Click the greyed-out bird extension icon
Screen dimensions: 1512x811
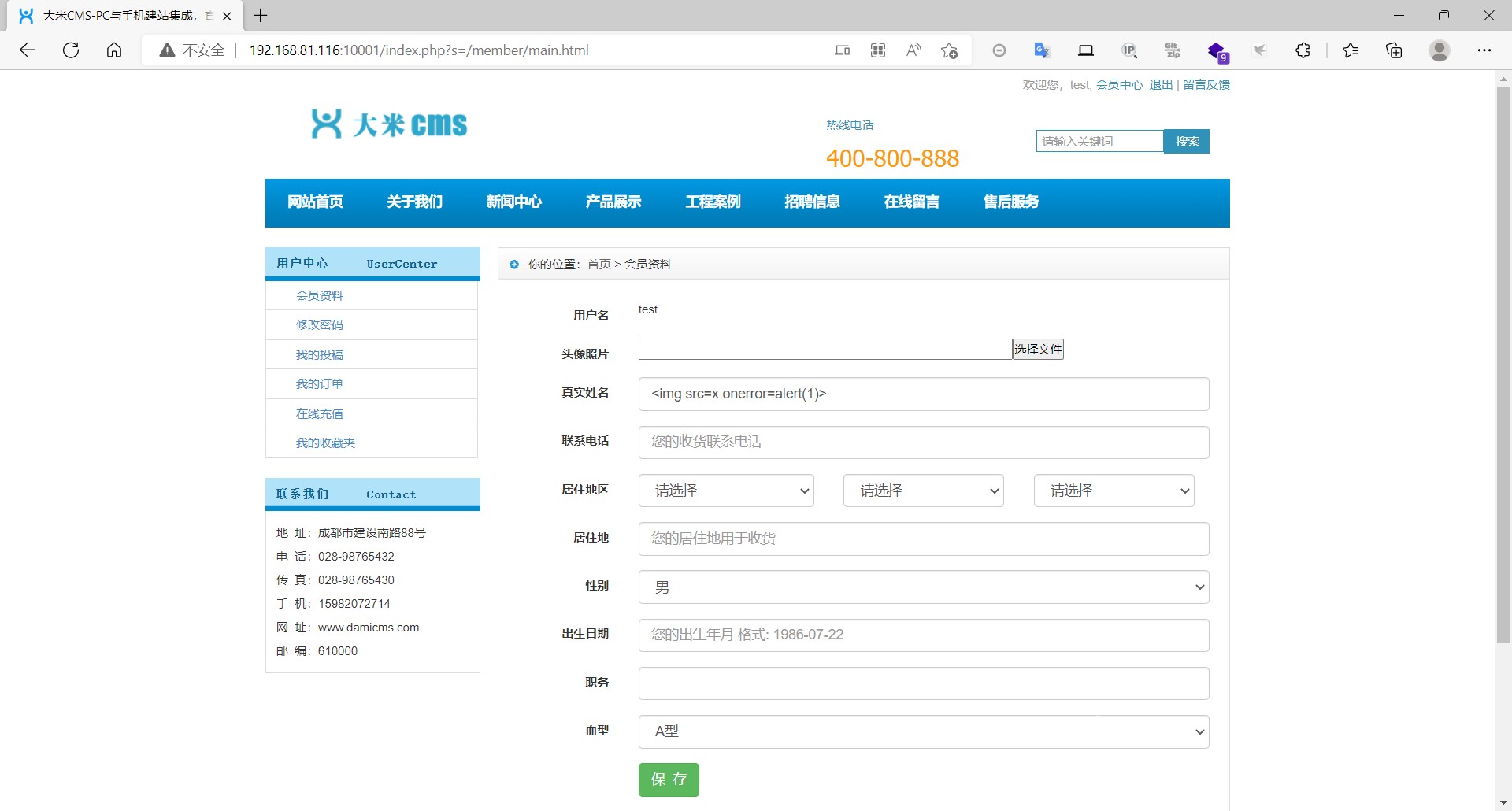point(1260,50)
